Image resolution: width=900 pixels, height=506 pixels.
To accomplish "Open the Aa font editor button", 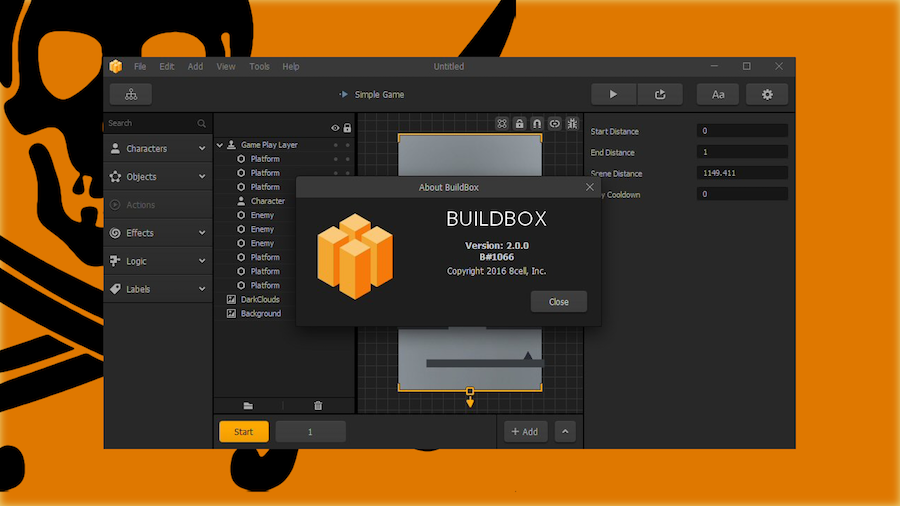I will point(717,95).
